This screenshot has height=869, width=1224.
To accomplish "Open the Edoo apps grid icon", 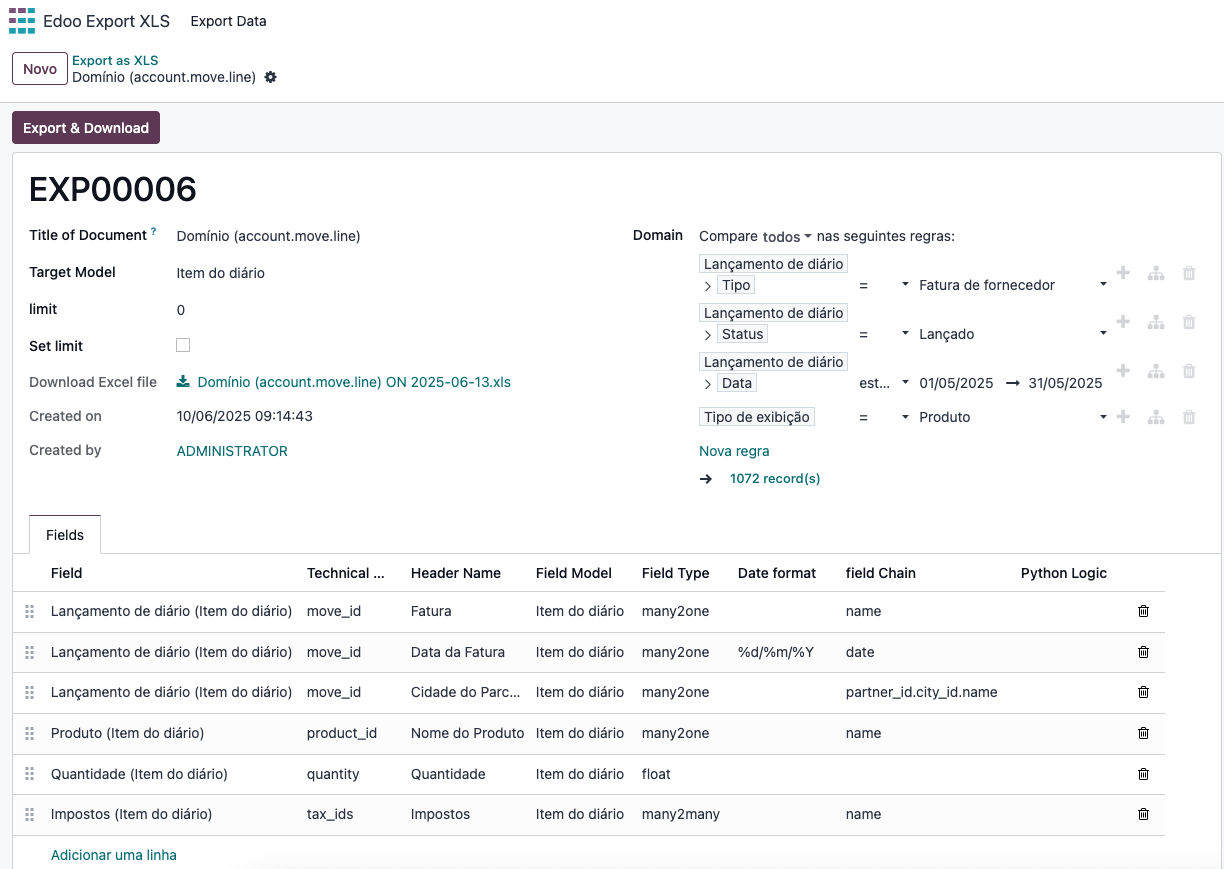I will tap(21, 20).
